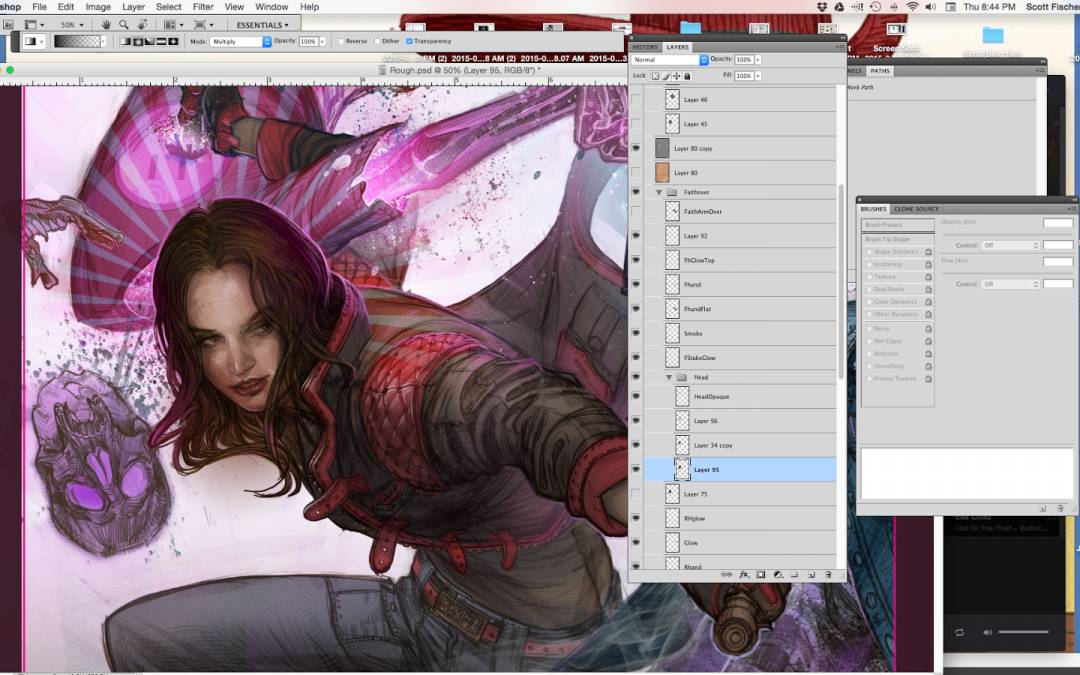Select the FStakeGlow layer

739,357
